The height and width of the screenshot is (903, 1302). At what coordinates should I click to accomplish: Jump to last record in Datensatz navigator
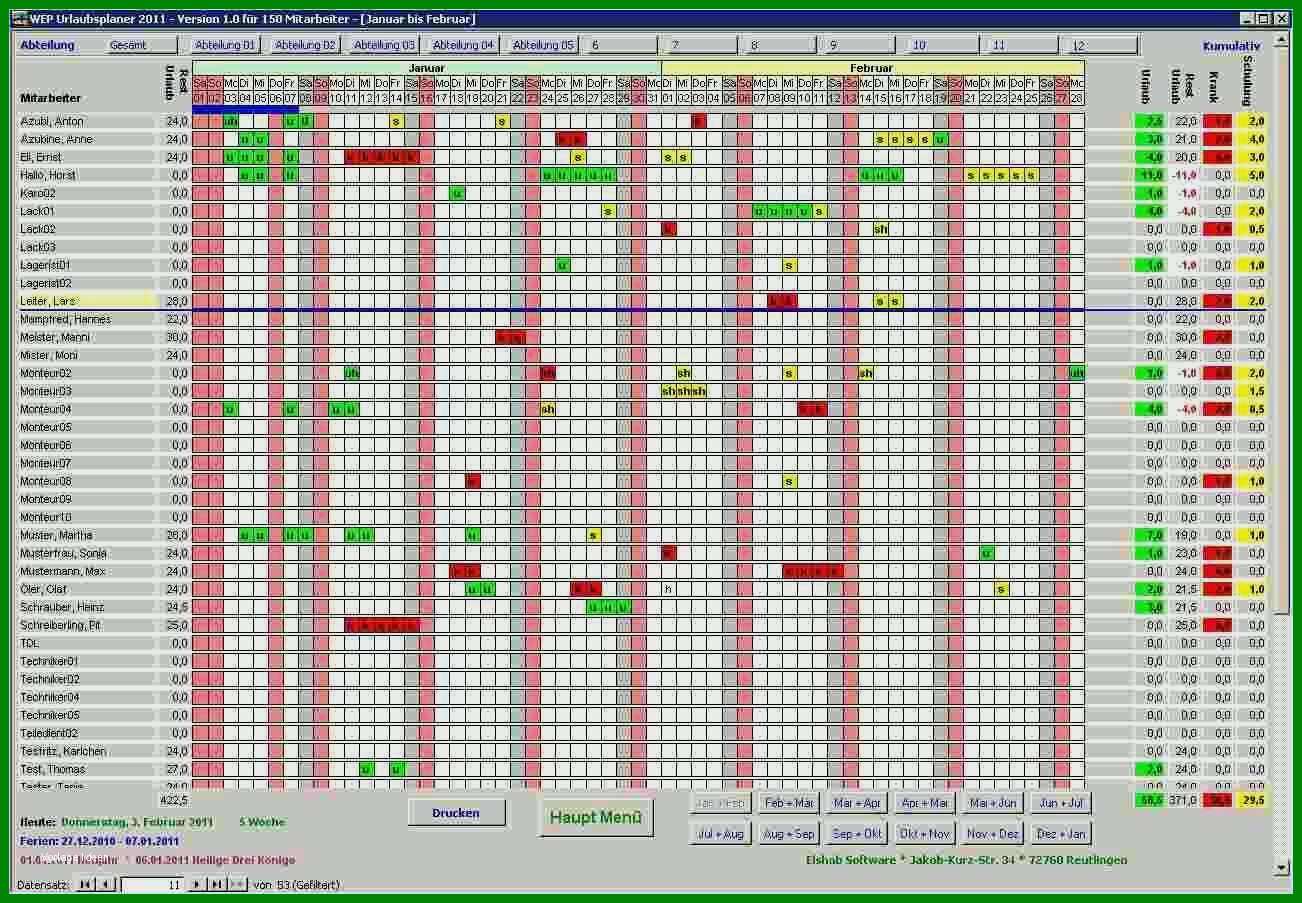coord(217,884)
